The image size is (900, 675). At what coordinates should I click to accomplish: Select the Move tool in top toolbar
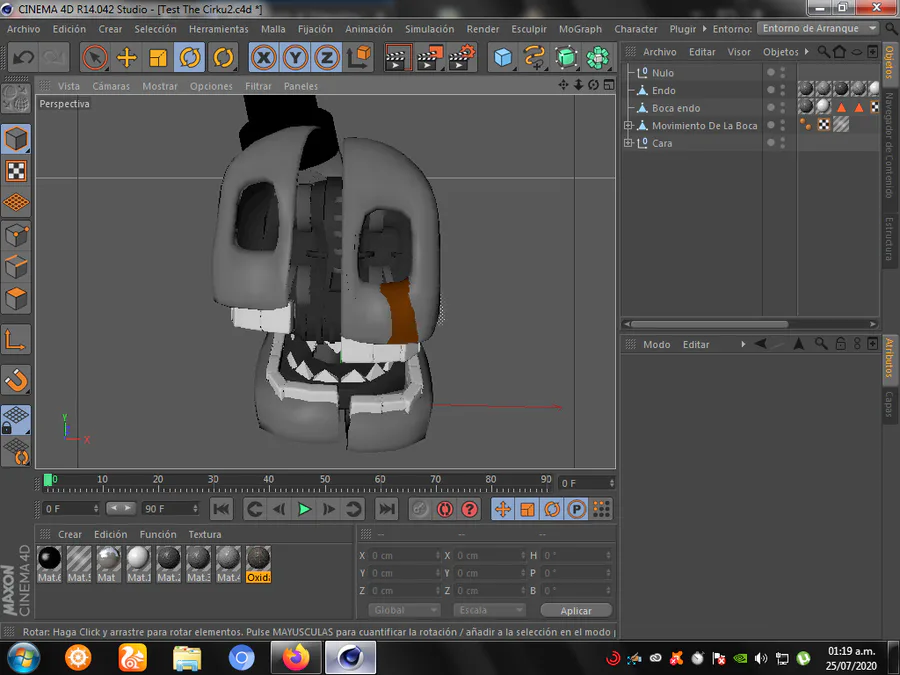(127, 58)
